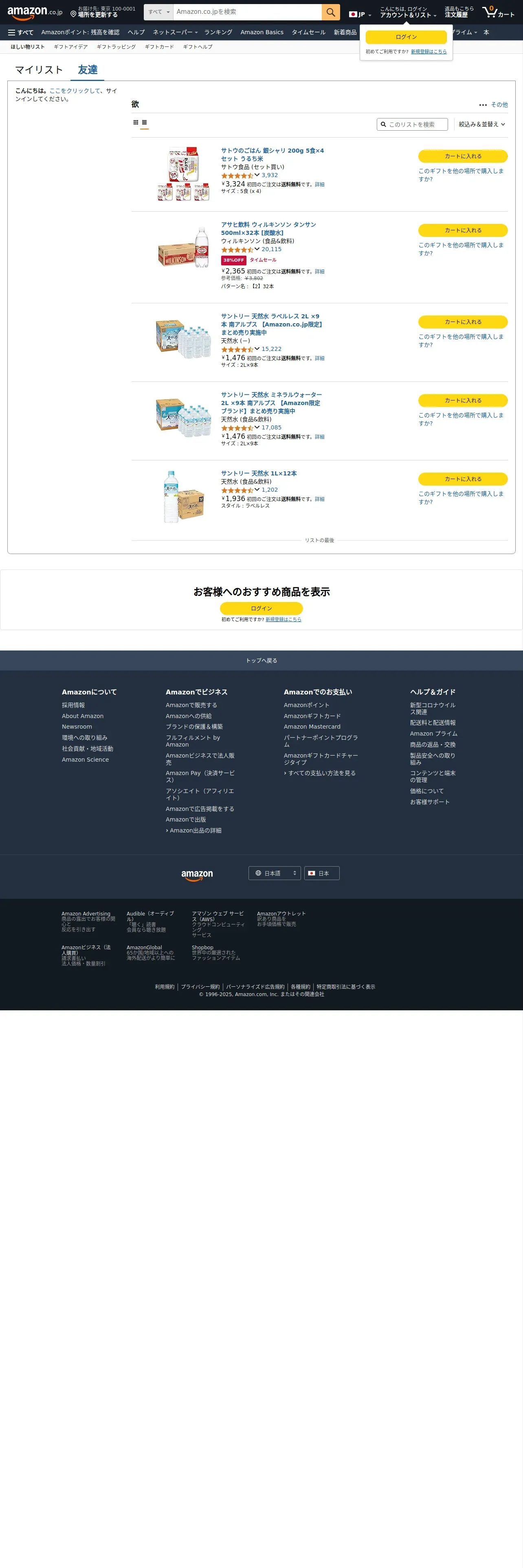Open the Wilkinson carbonated water thumbnail
This screenshot has height=1568, width=523.
tap(183, 248)
